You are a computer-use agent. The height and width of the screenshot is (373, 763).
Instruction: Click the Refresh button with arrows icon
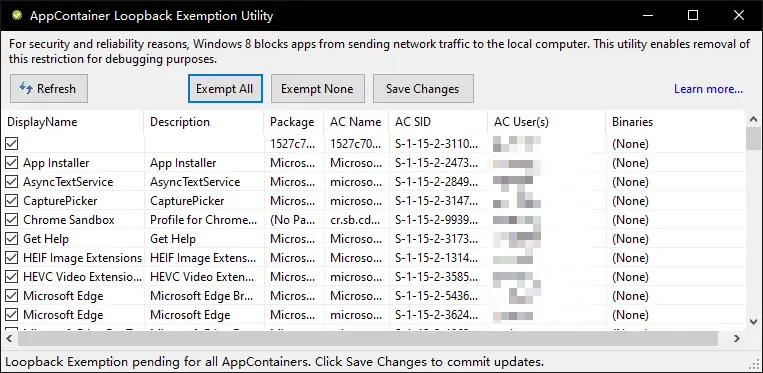point(49,89)
